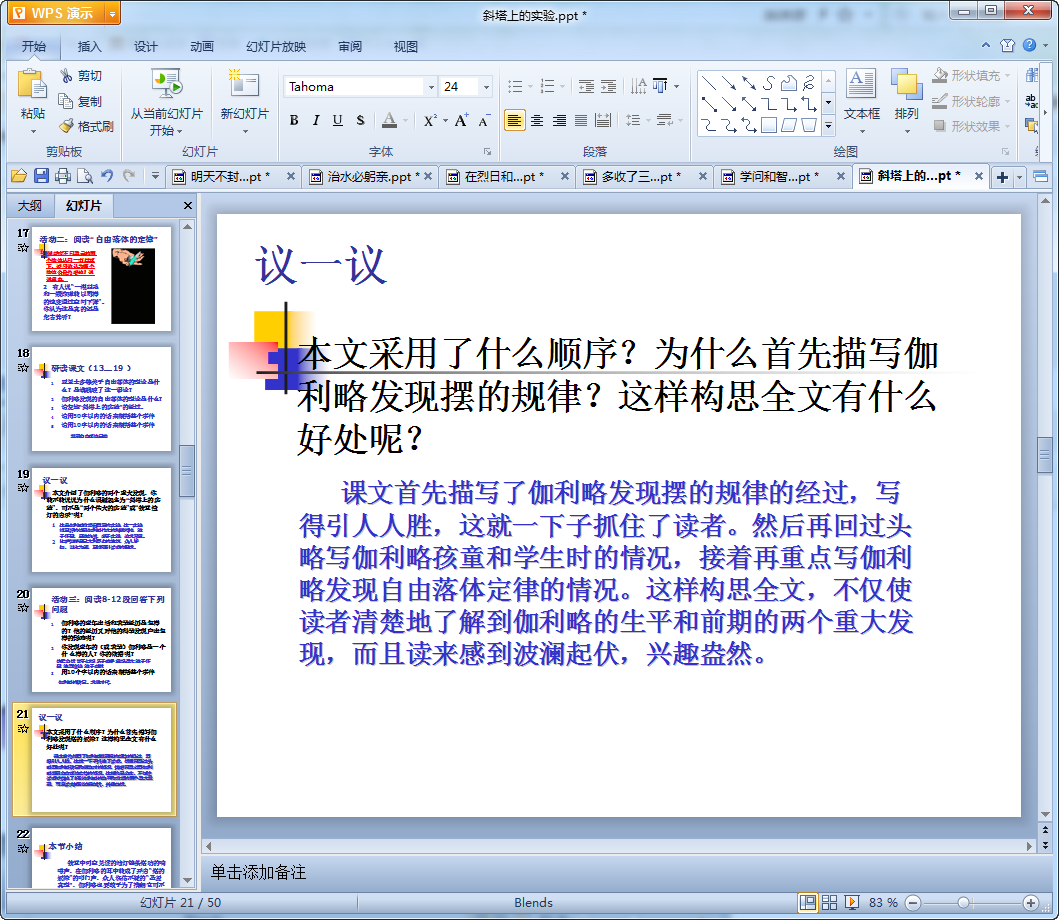The width and height of the screenshot is (1059, 920).
Task: Switch to the 大纲 (Outline) pane tab
Action: point(30,205)
